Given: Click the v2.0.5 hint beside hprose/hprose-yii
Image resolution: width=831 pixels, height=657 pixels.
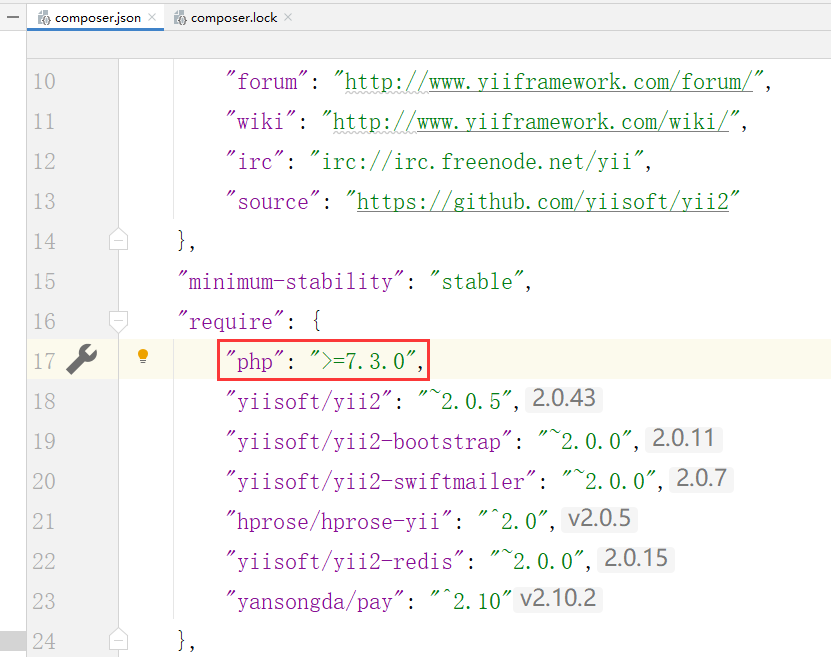Looking at the screenshot, I should click(x=598, y=519).
